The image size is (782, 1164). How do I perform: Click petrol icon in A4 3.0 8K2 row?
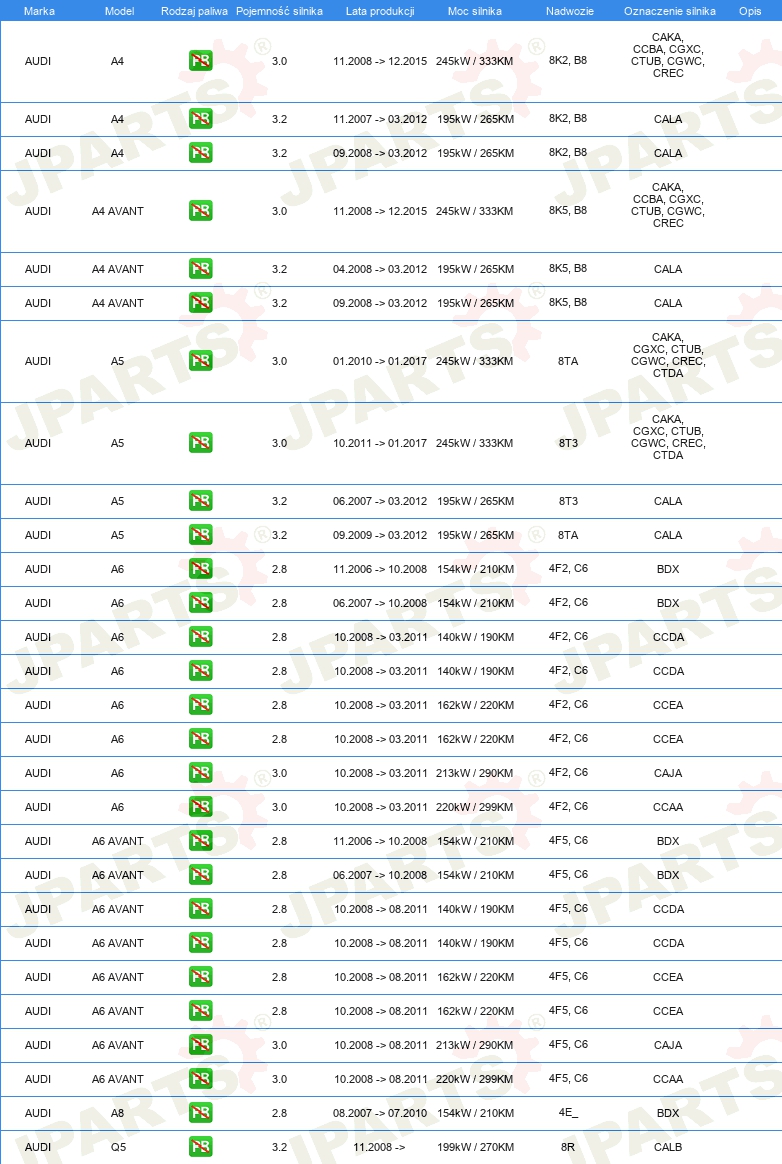point(201,61)
